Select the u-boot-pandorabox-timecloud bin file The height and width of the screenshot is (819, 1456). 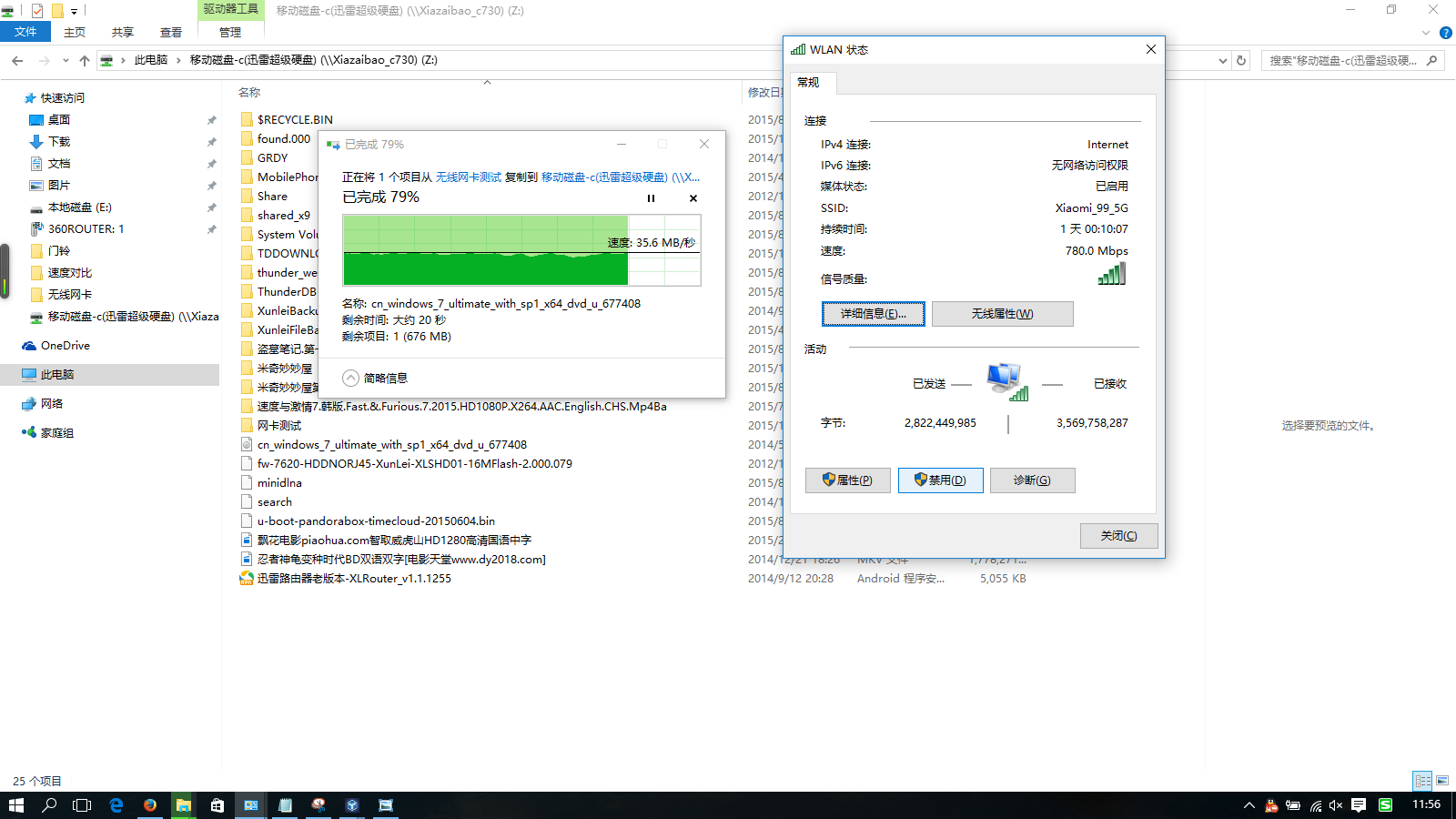point(376,521)
